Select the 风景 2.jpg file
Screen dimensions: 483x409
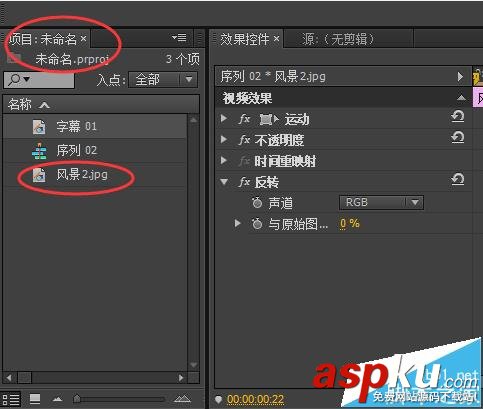pos(94,175)
